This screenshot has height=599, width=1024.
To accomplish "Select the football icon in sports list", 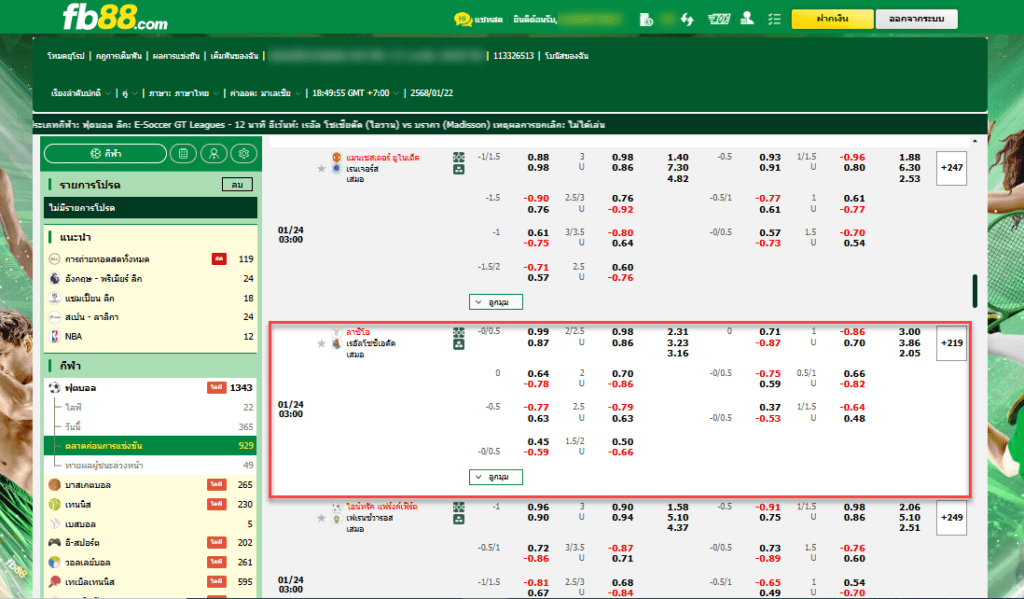I will click(55, 387).
